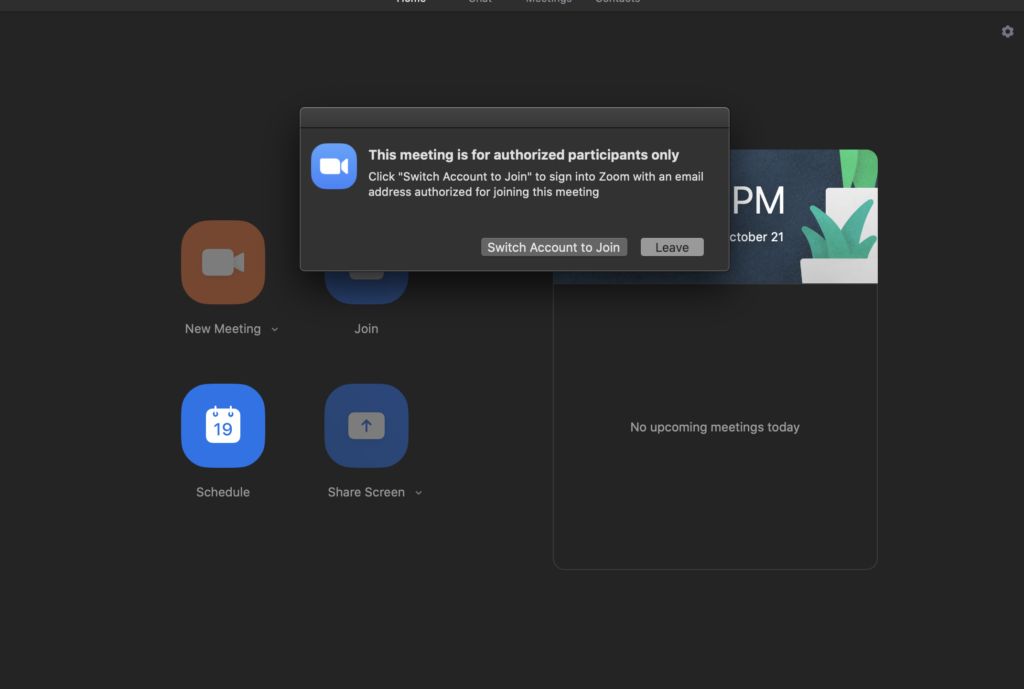Screen dimensions: 1024x689
Task: Click the Schedule label
Action: 223,492
